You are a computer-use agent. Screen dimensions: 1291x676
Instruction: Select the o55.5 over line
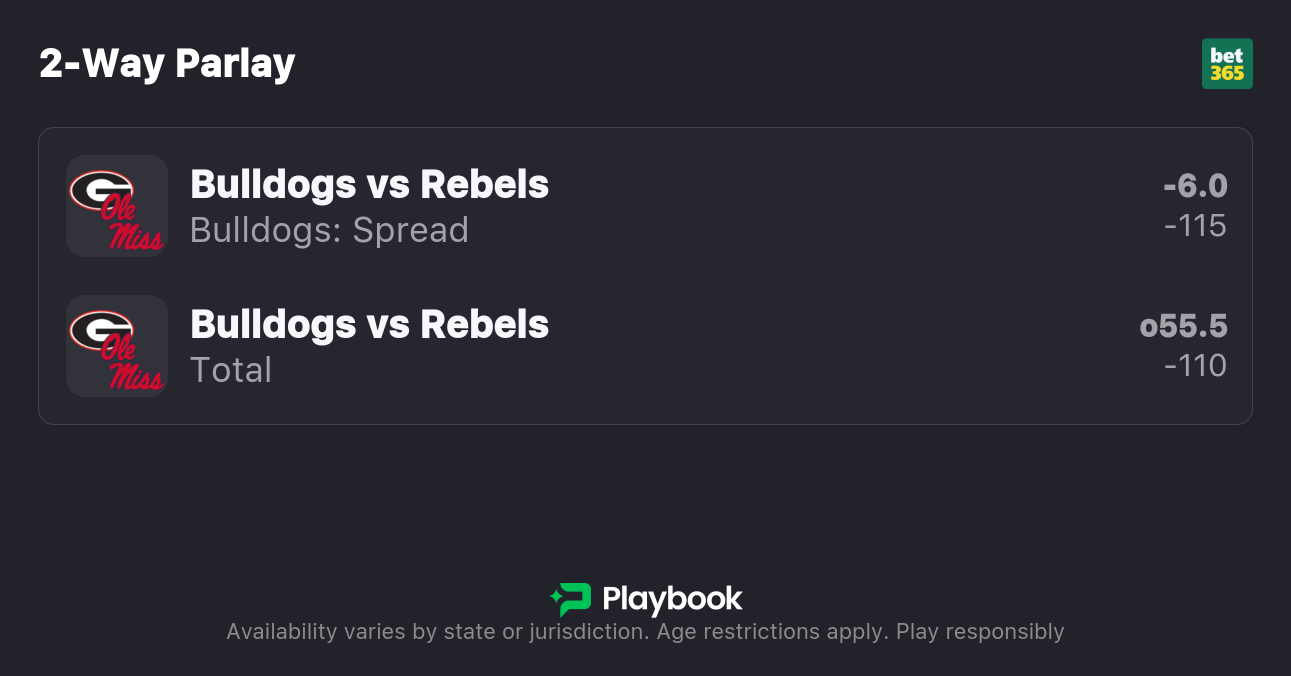(1183, 326)
